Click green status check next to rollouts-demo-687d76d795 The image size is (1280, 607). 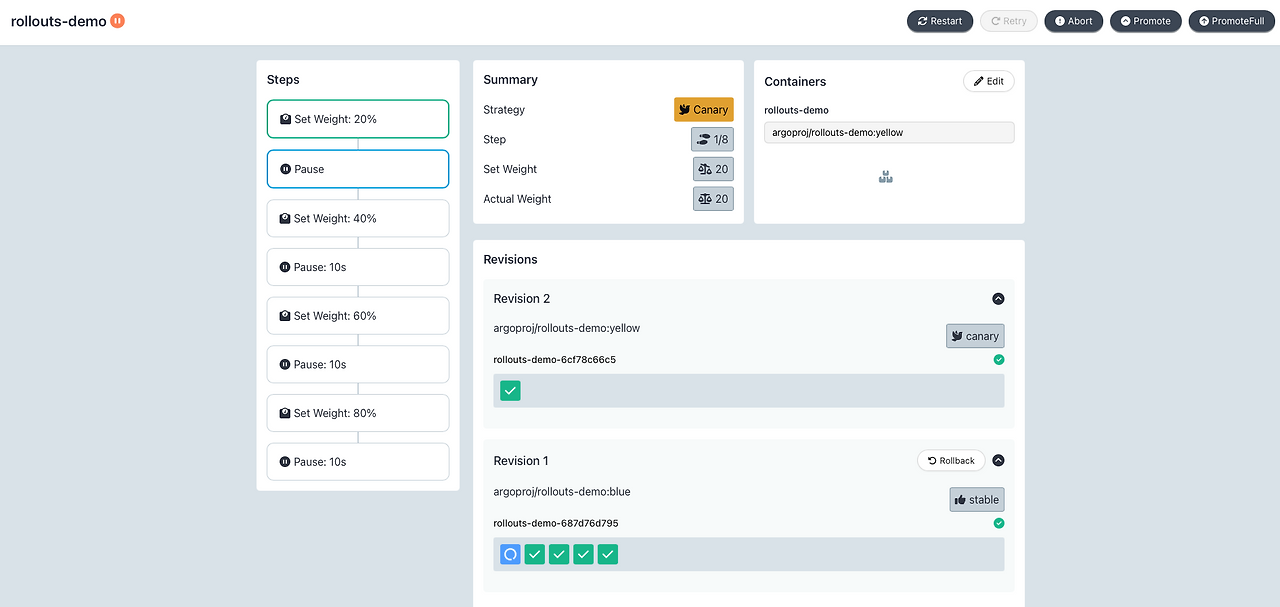click(999, 523)
